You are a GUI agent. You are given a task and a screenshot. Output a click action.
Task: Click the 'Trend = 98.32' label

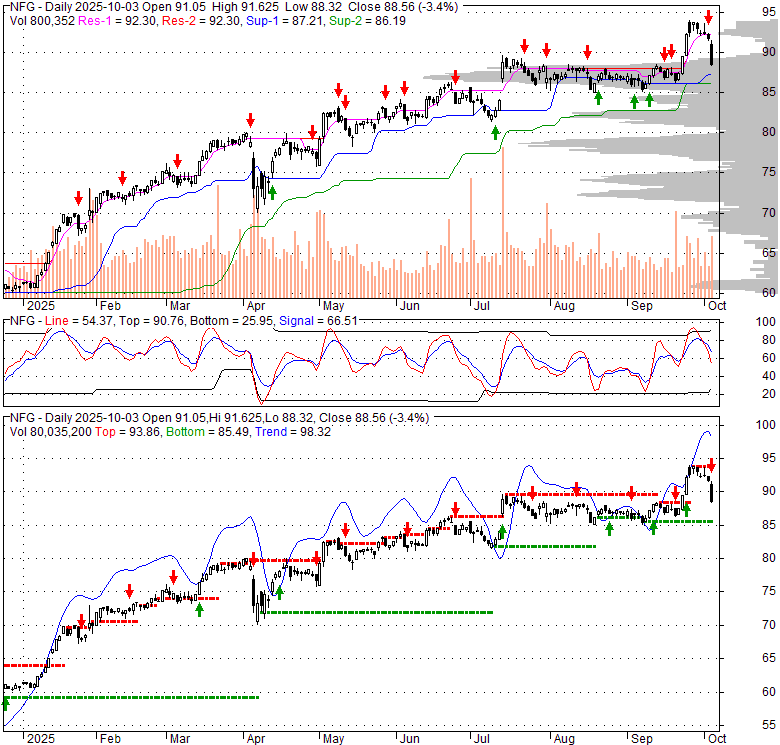coord(293,432)
